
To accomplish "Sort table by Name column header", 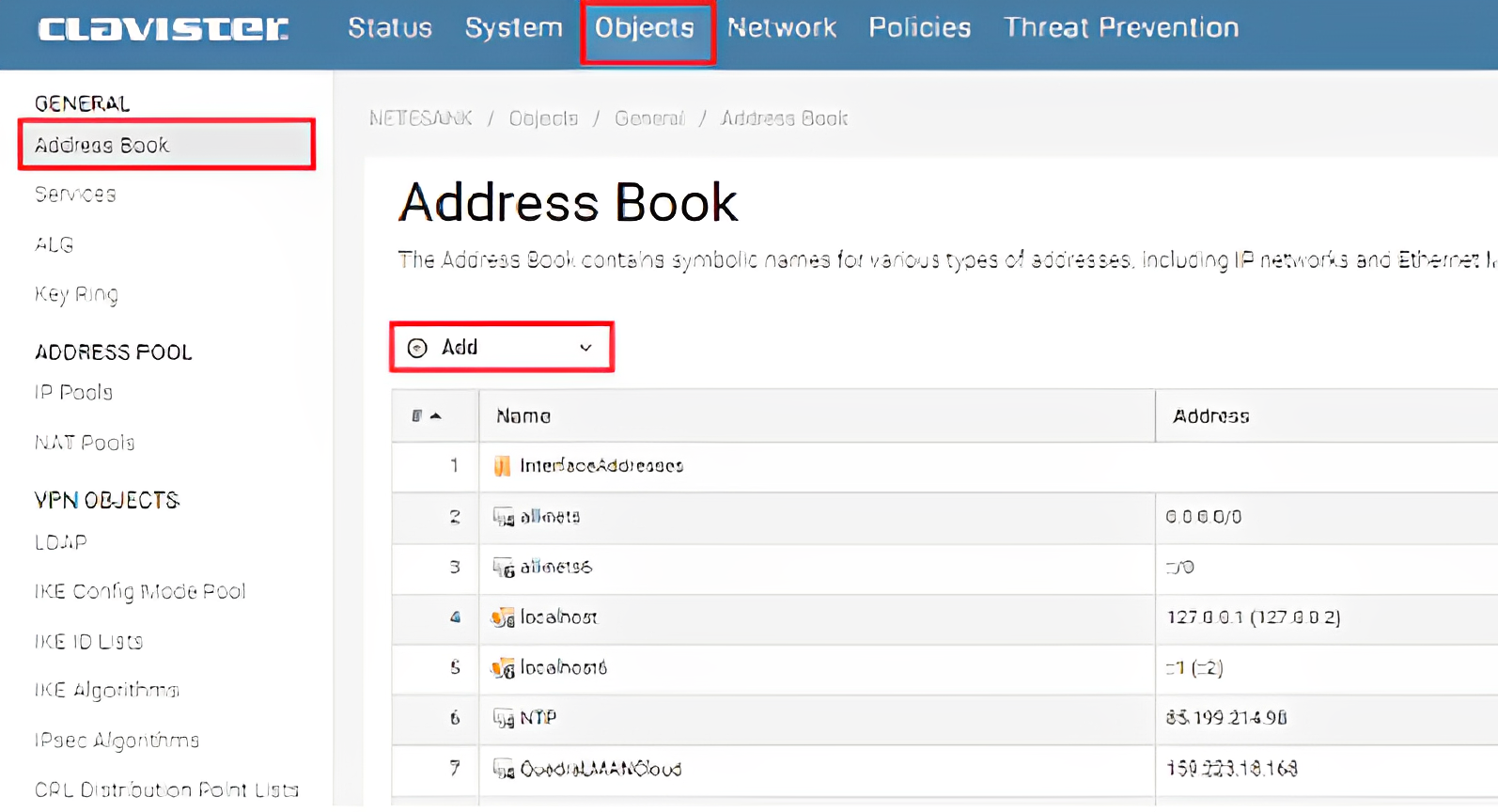I will (x=523, y=415).
